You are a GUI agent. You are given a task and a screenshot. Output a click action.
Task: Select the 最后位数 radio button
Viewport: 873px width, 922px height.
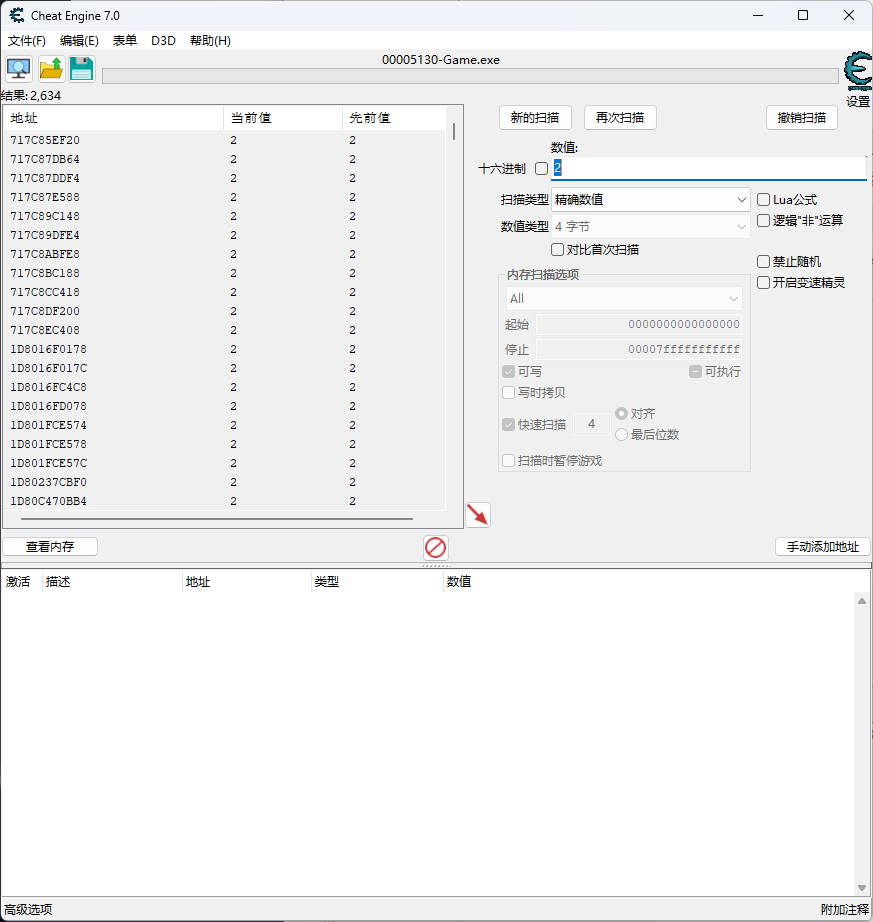coord(621,435)
